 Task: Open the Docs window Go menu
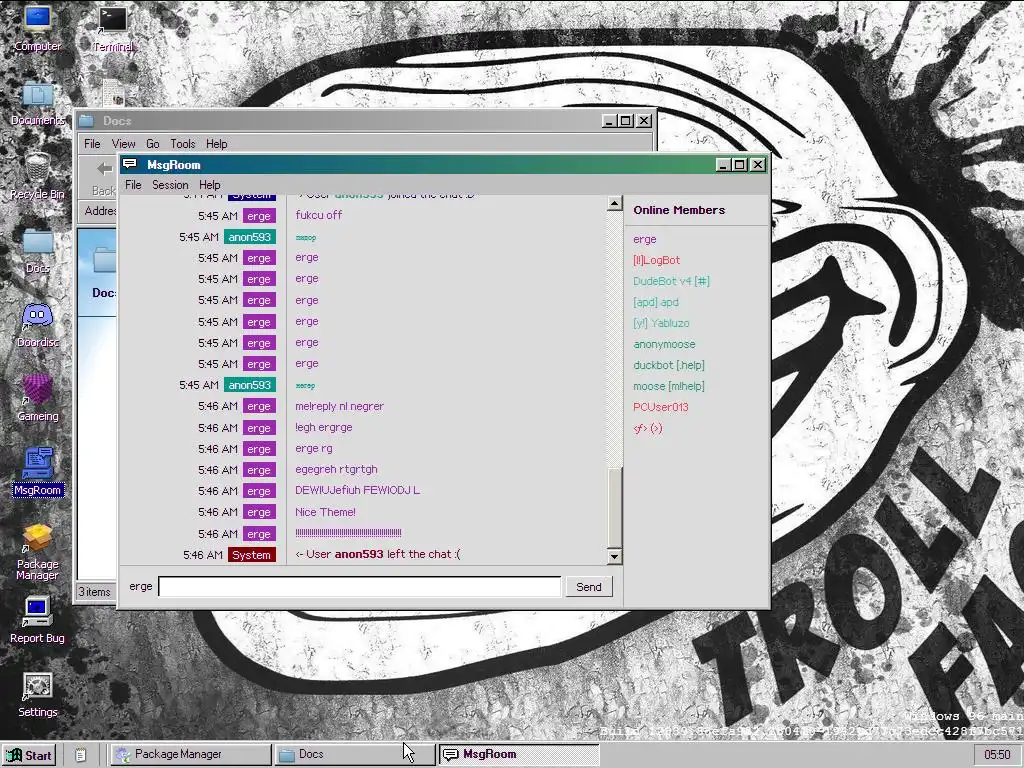pos(153,144)
